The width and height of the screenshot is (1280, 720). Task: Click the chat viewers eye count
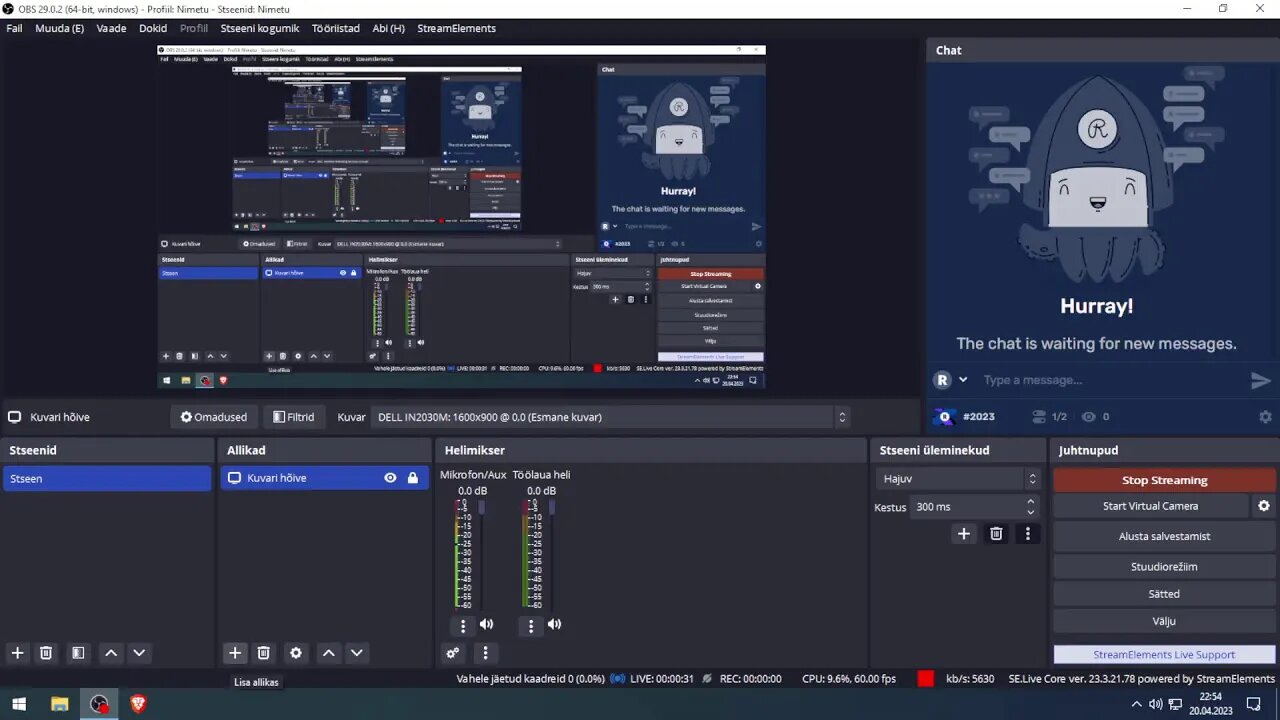coord(1095,417)
